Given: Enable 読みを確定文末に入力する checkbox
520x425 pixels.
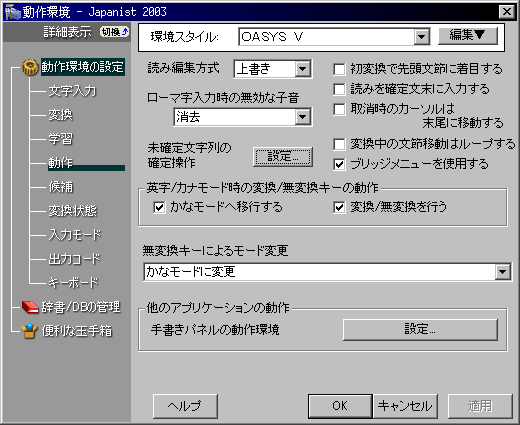Looking at the screenshot, I should (x=339, y=89).
